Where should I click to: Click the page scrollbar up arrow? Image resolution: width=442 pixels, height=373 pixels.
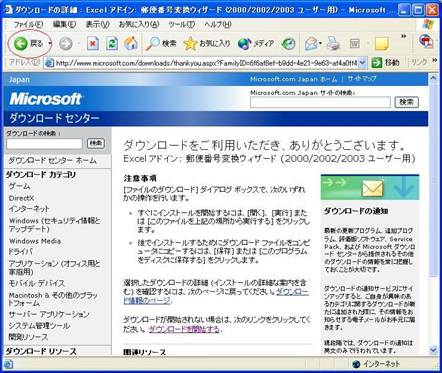click(433, 78)
